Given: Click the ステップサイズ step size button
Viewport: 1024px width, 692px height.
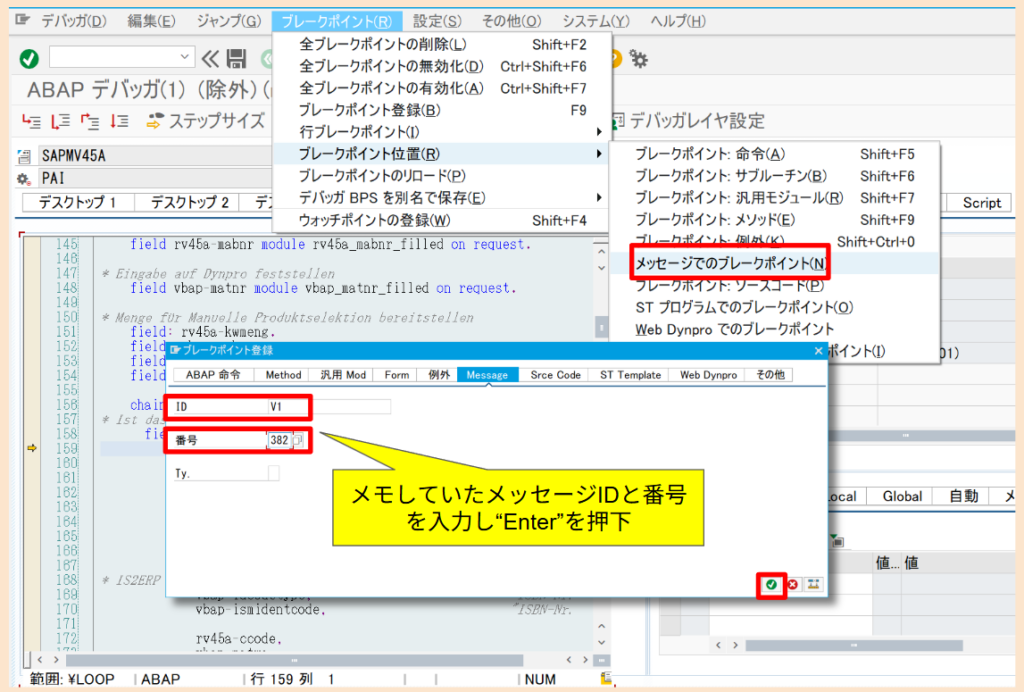Looking at the screenshot, I should point(206,121).
